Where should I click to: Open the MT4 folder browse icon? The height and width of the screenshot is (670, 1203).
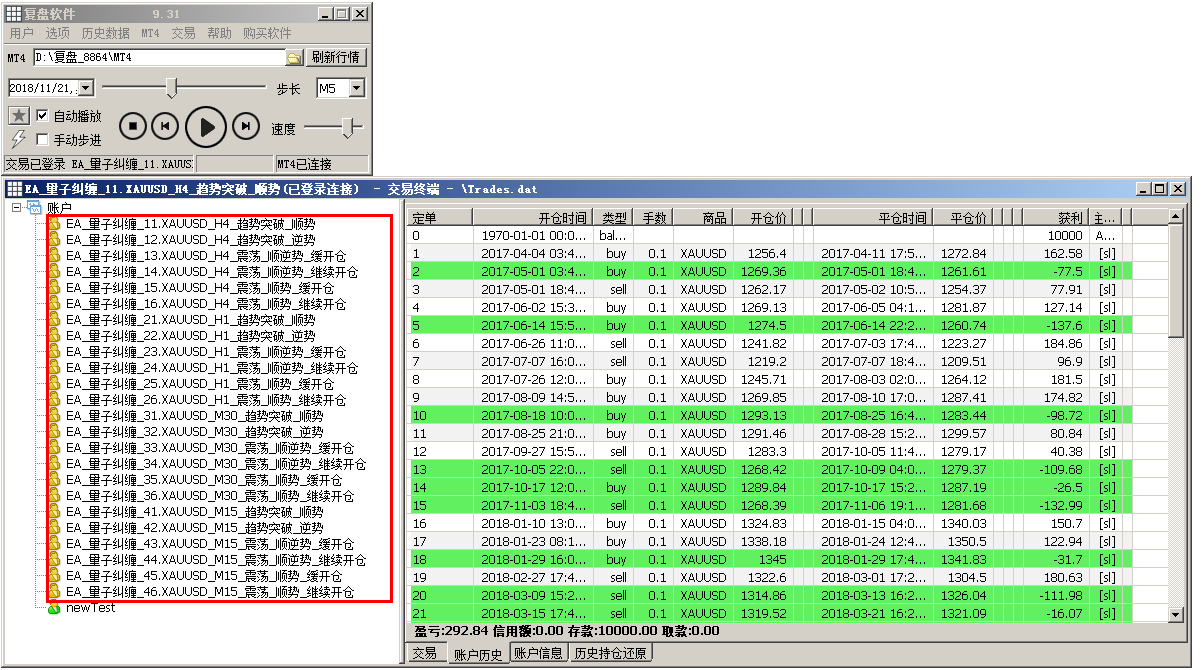[294, 58]
